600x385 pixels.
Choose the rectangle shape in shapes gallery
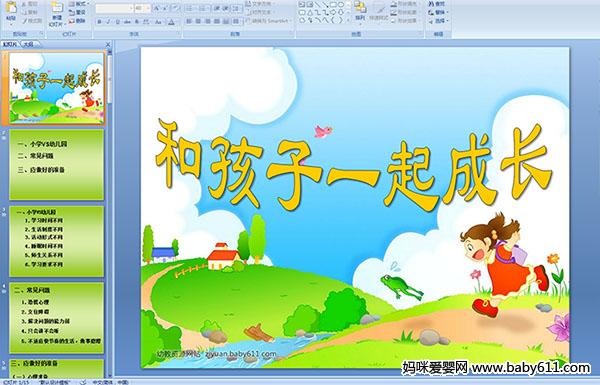point(333,5)
